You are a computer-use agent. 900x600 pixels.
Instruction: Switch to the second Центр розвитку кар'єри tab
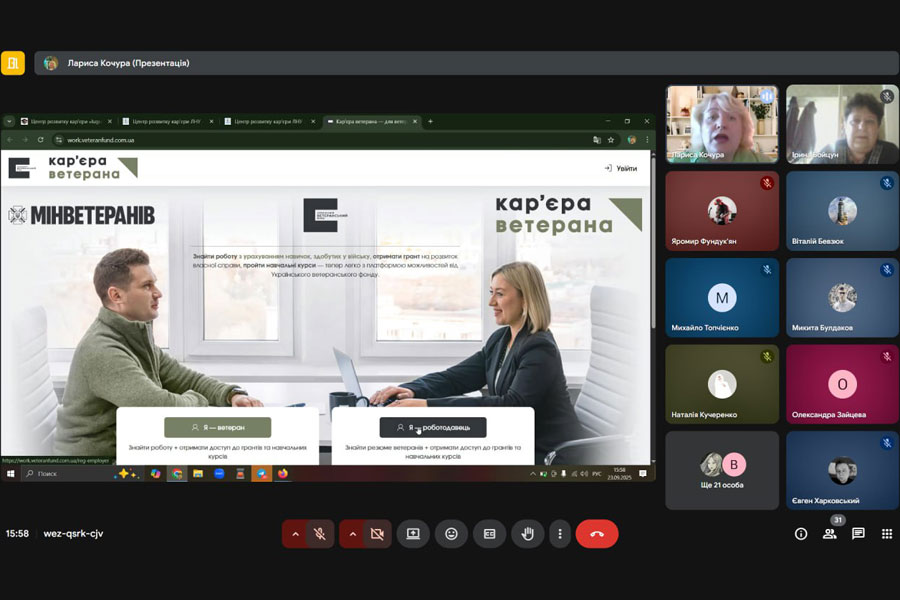[x=166, y=121]
